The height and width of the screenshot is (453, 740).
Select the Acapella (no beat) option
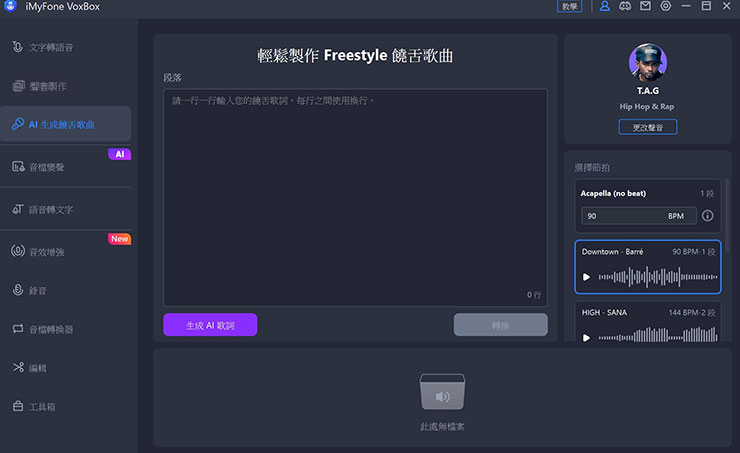(648, 206)
